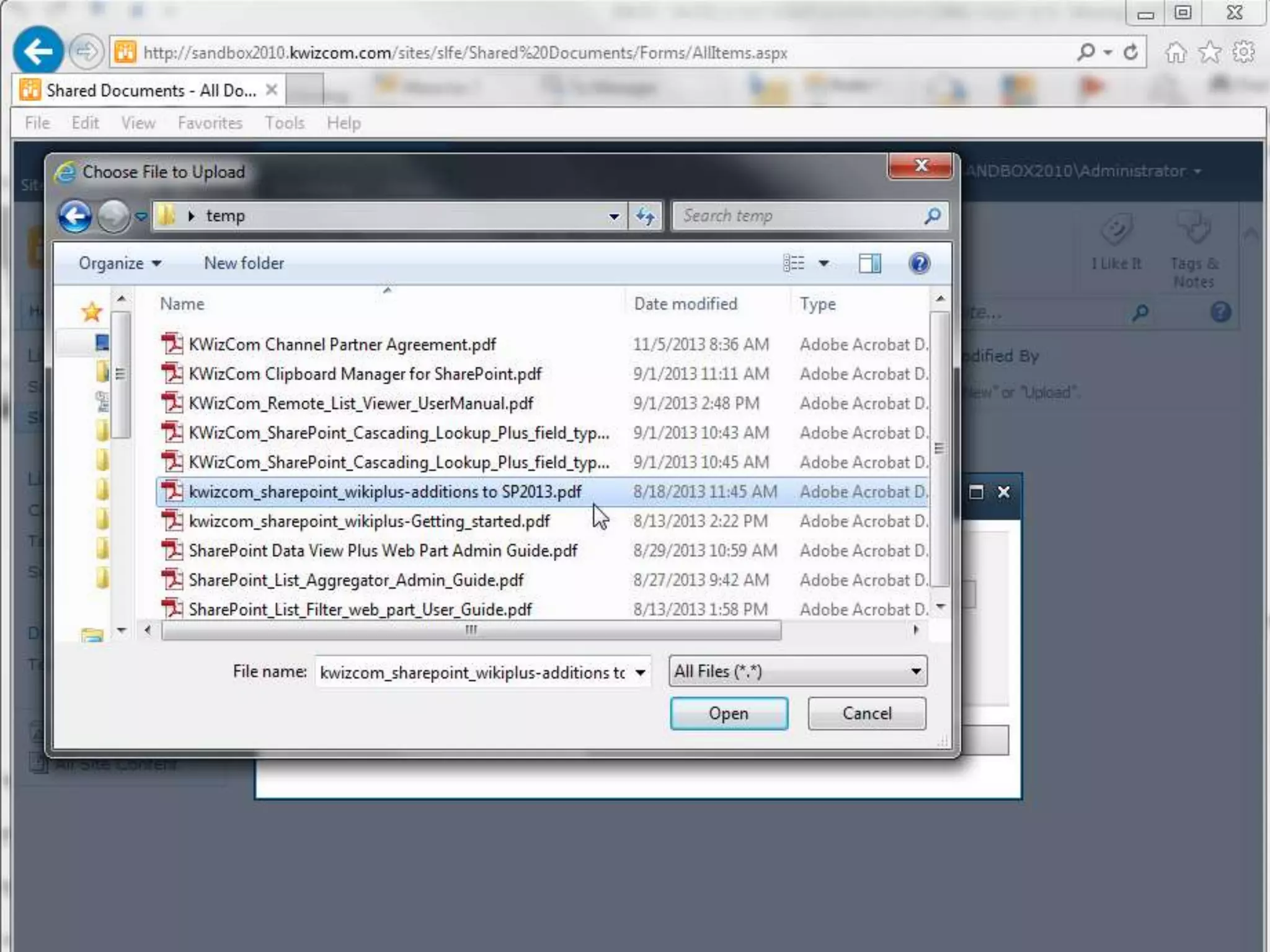The height and width of the screenshot is (952, 1270).
Task: Open the browser Home icon
Action: 1176,52
